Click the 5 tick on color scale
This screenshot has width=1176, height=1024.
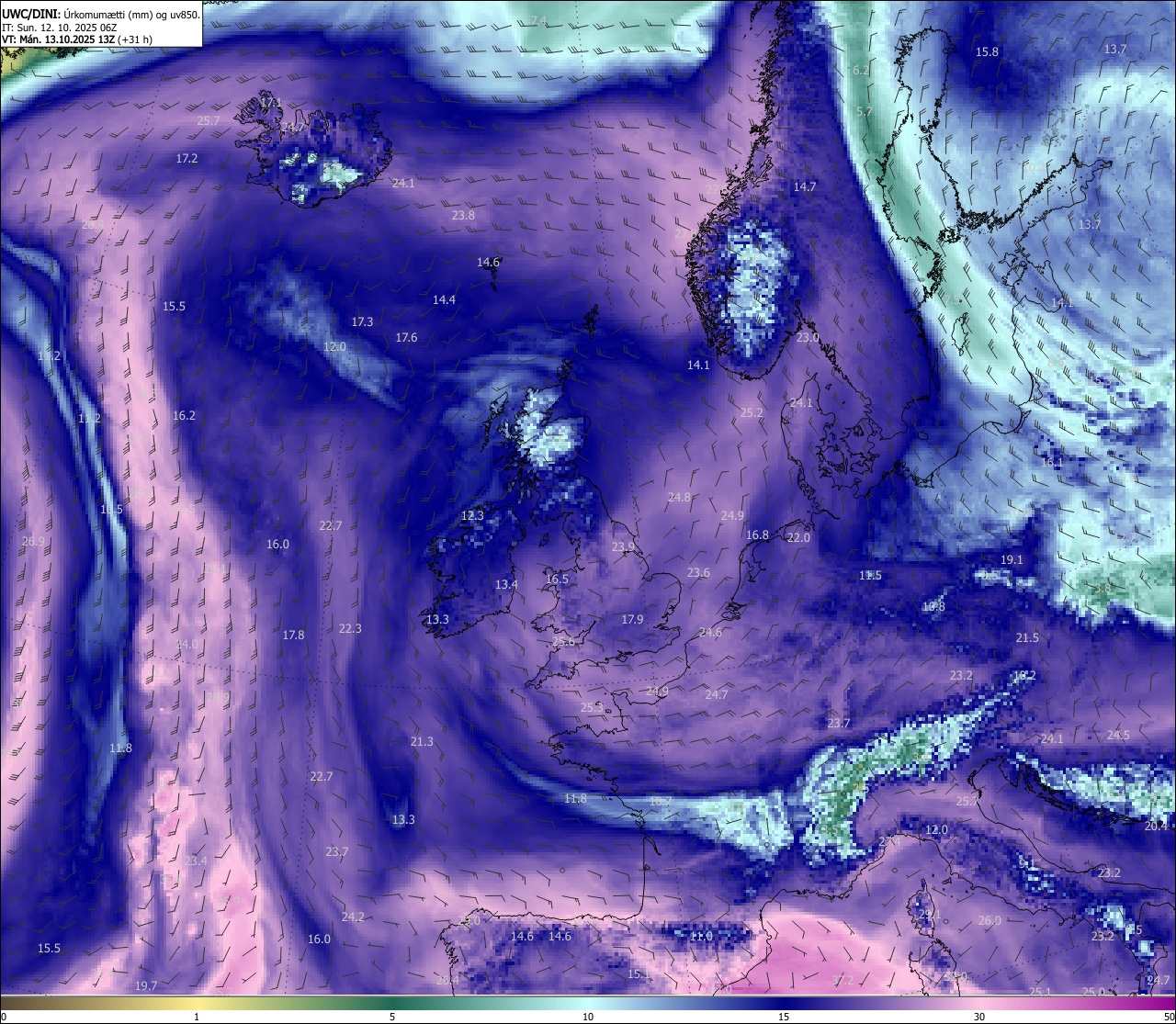(x=392, y=1017)
